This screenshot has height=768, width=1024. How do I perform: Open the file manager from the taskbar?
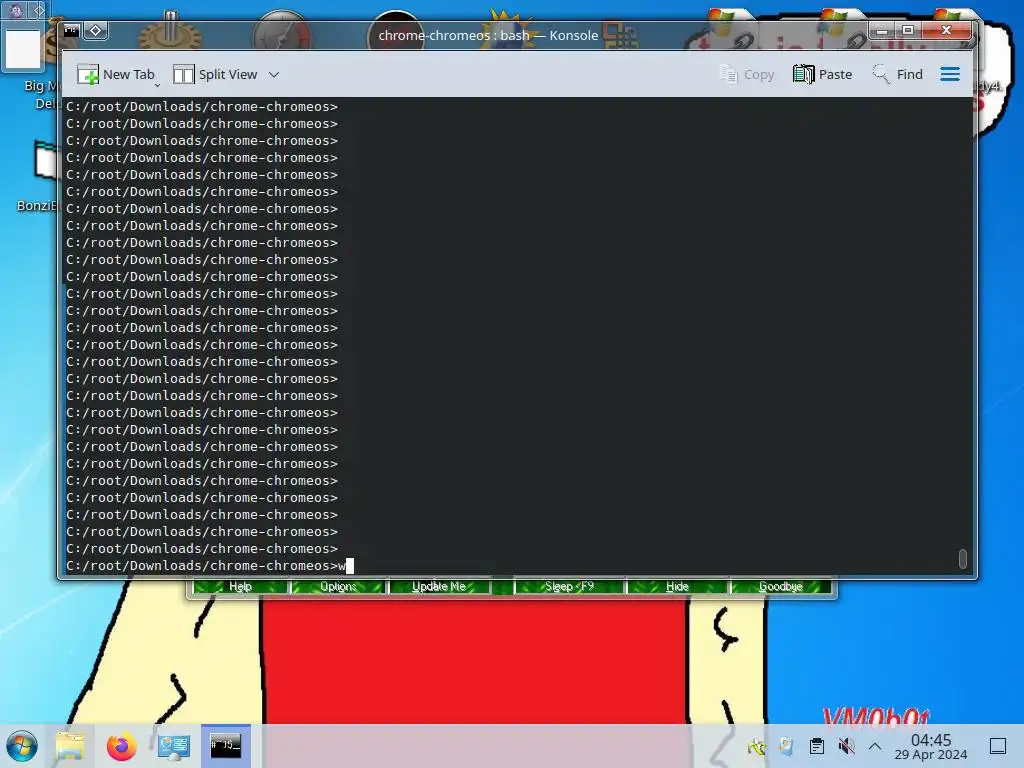point(70,746)
